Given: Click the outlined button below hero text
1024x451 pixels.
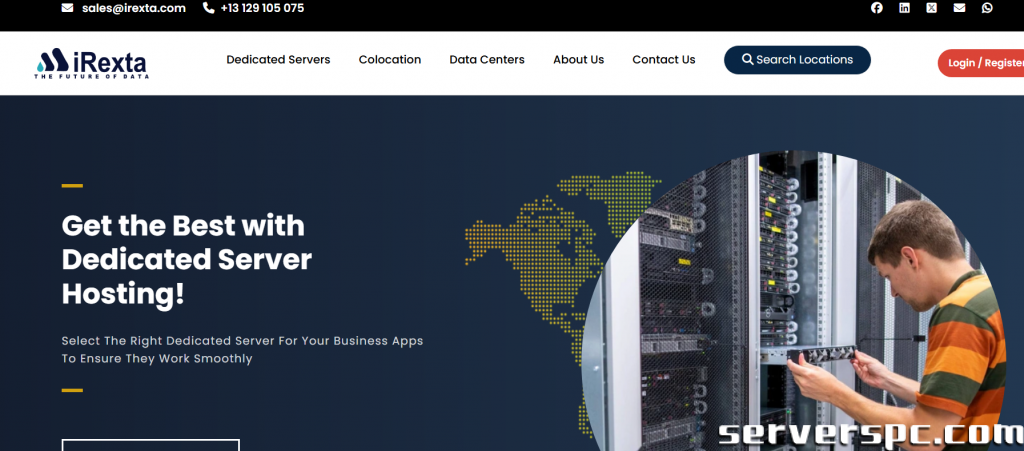Looking at the screenshot, I should 151,445.
